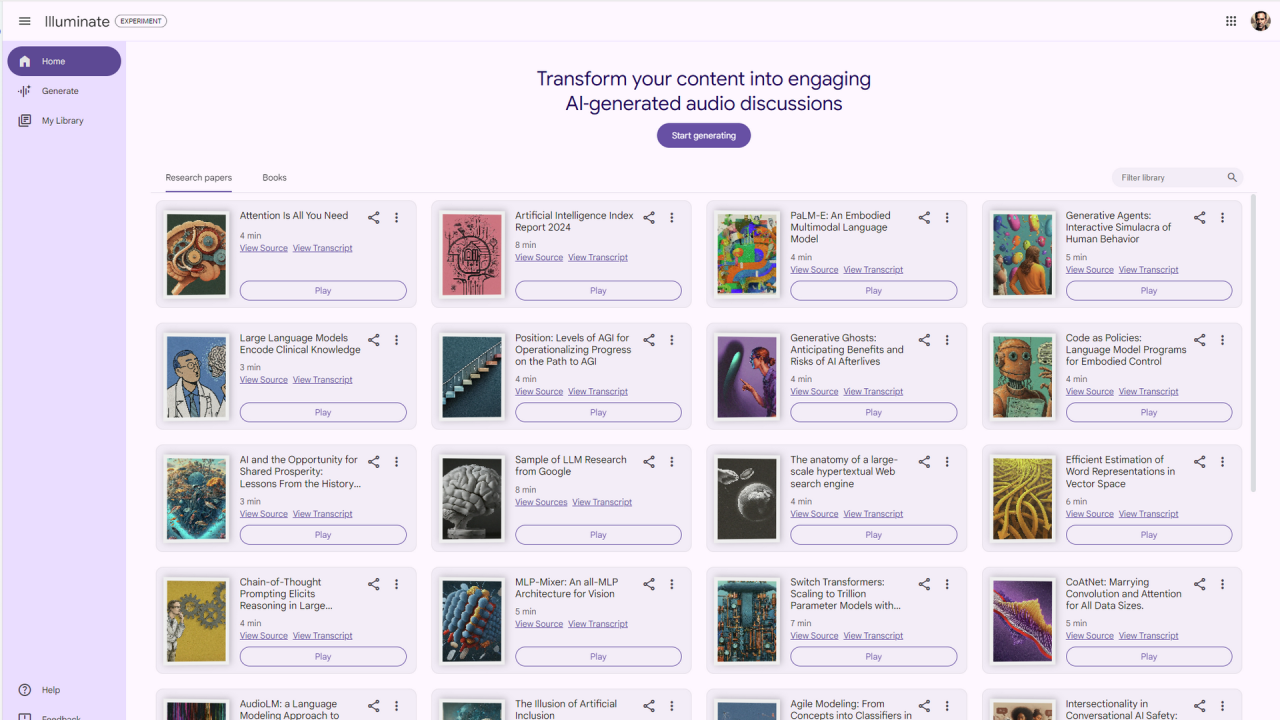Viewport: 1280px width, 720px height.
Task: Open more options for MLP-Mixer card
Action: click(x=672, y=584)
